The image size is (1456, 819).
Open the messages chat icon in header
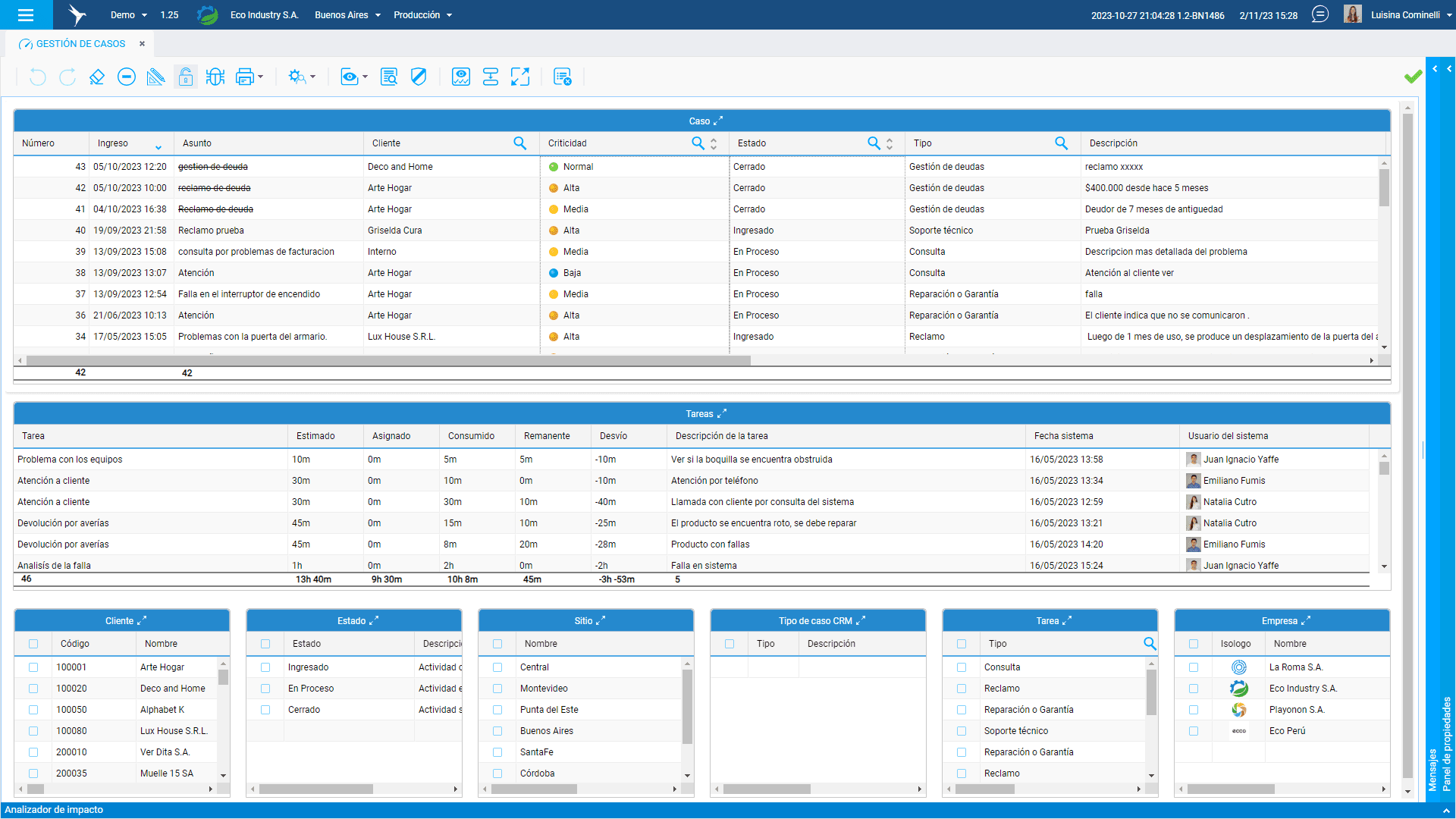pyautogui.click(x=1320, y=14)
